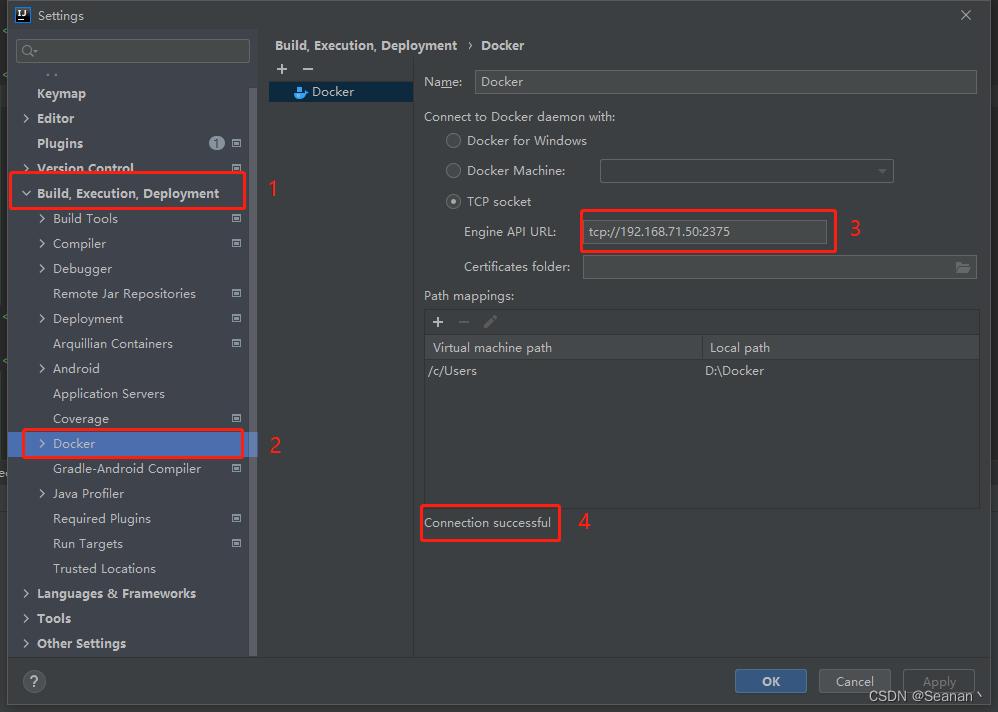This screenshot has height=712, width=998.
Task: Click the remove Docker configuration minus icon
Action: click(308, 69)
